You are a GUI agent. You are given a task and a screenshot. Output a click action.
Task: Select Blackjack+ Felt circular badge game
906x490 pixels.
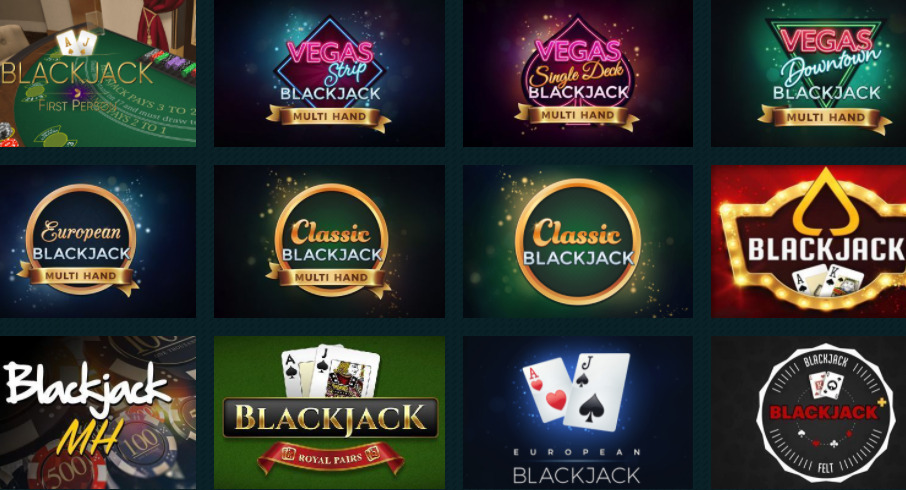coord(808,413)
